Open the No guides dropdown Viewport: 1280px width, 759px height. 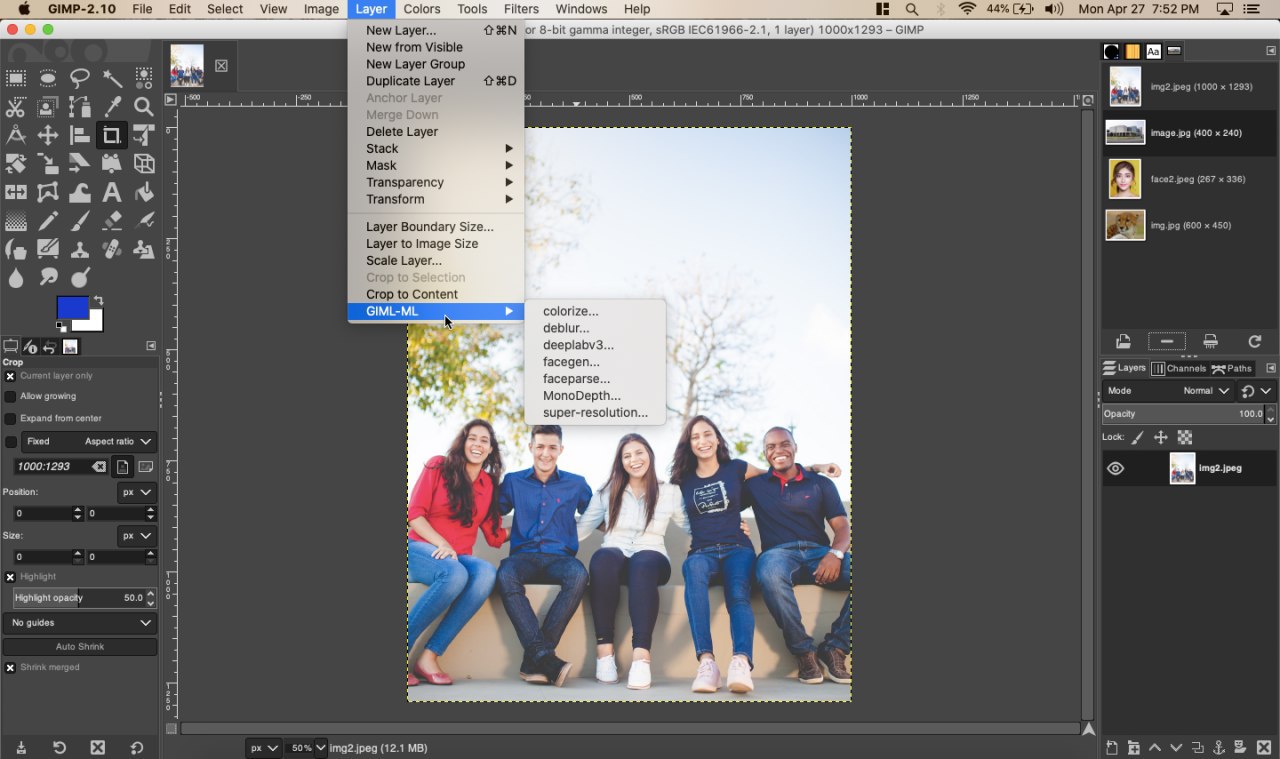80,623
